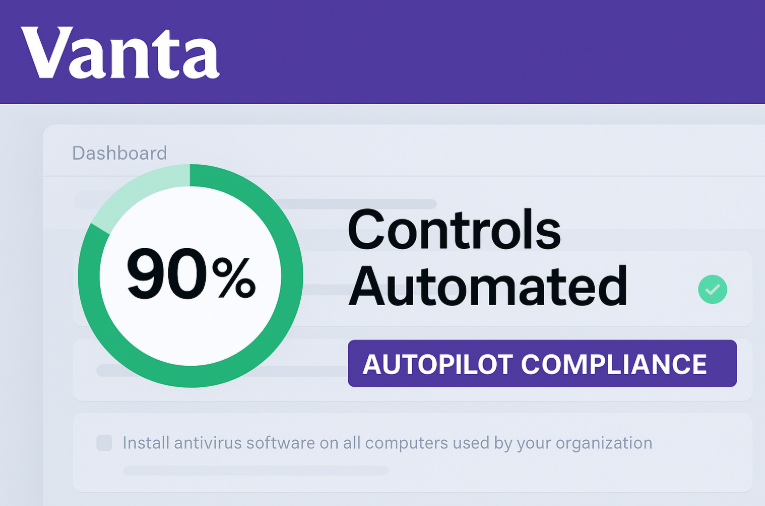Open the Dashboard tab label
The width and height of the screenshot is (765, 506).
pyautogui.click(x=119, y=153)
